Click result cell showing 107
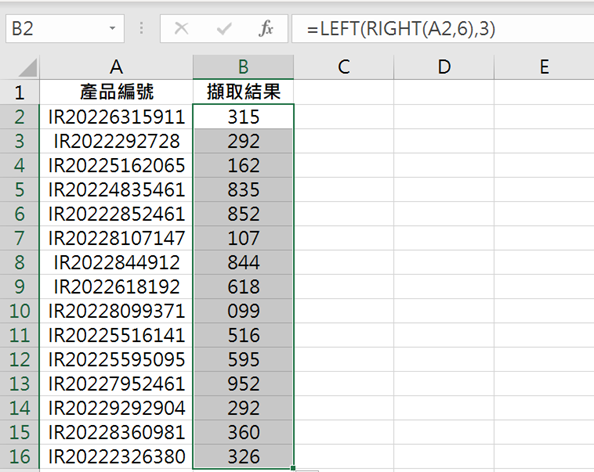Viewport: 594px width, 472px height. pyautogui.click(x=243, y=238)
